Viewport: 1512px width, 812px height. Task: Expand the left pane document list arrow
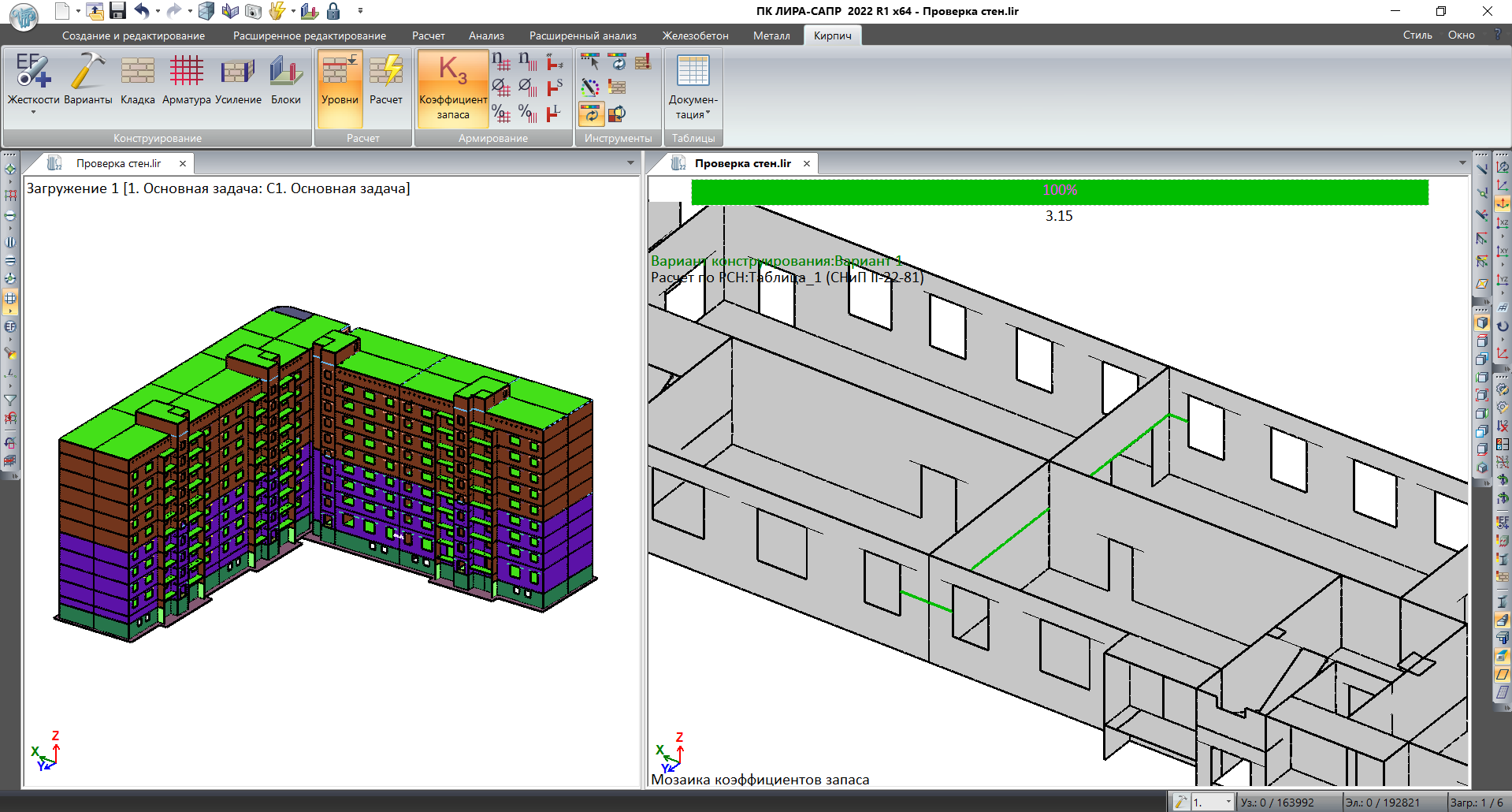click(x=630, y=163)
